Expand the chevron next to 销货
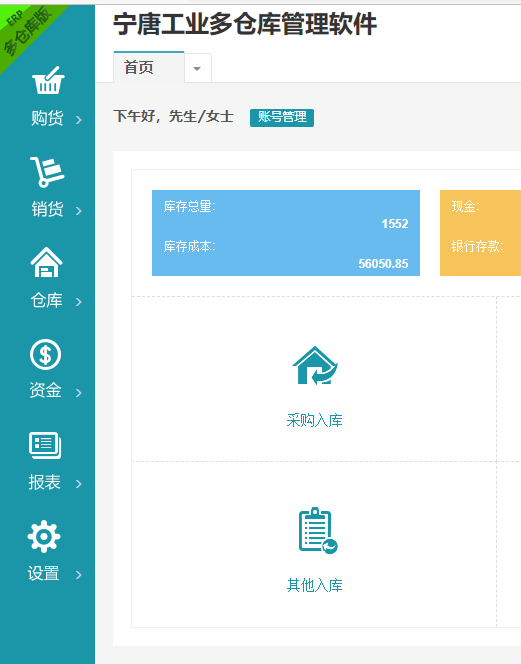The image size is (521, 664). click(x=79, y=211)
